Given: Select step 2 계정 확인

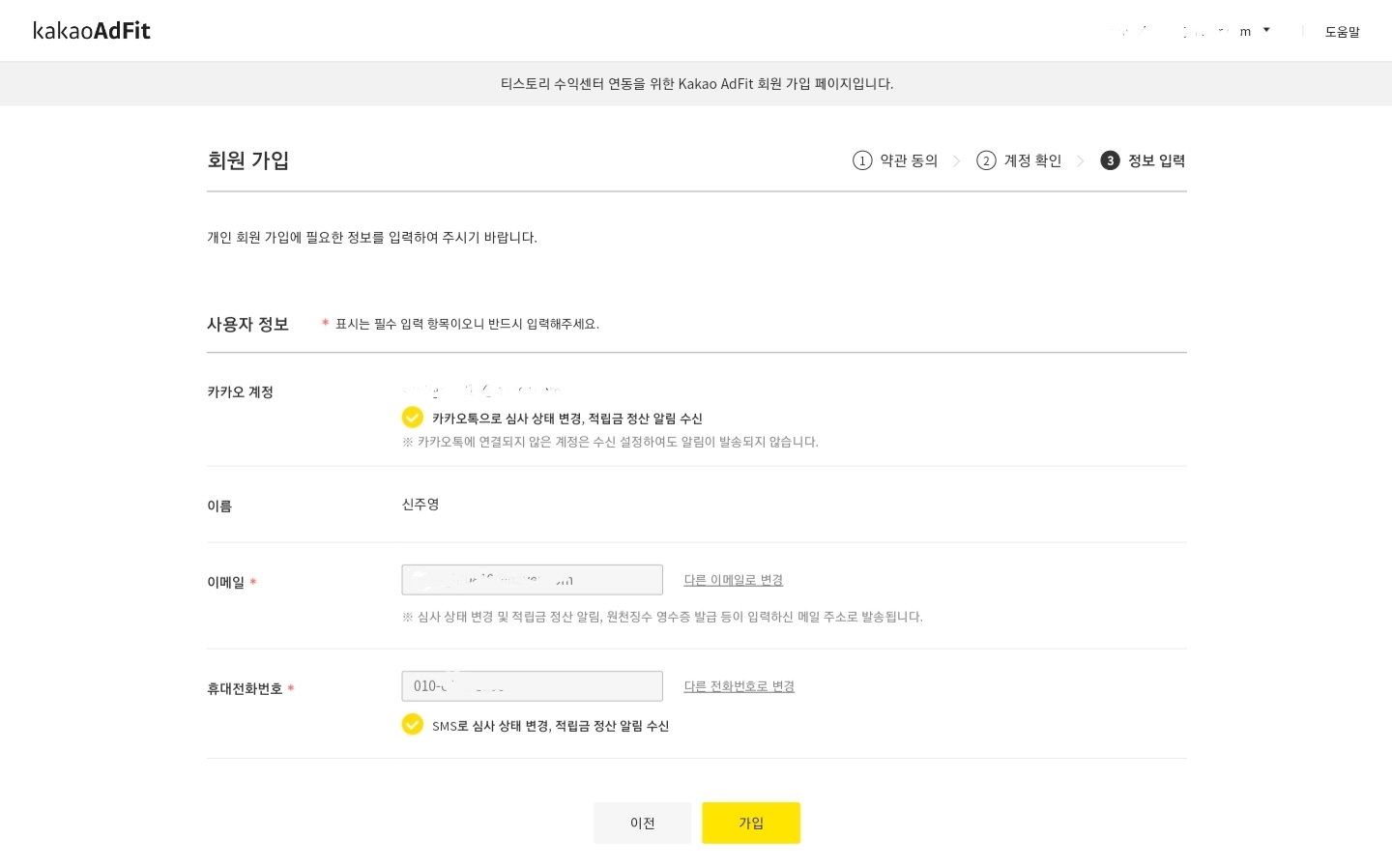Looking at the screenshot, I should tap(1019, 160).
